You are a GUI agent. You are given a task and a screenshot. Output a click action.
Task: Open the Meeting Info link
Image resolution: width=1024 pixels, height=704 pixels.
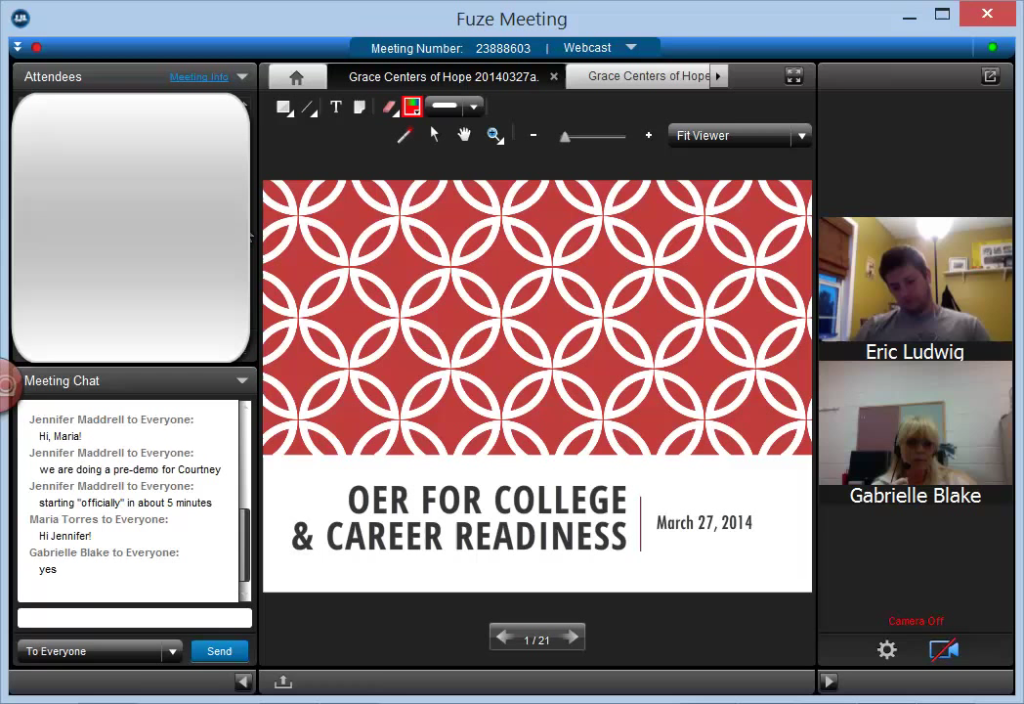pos(199,77)
